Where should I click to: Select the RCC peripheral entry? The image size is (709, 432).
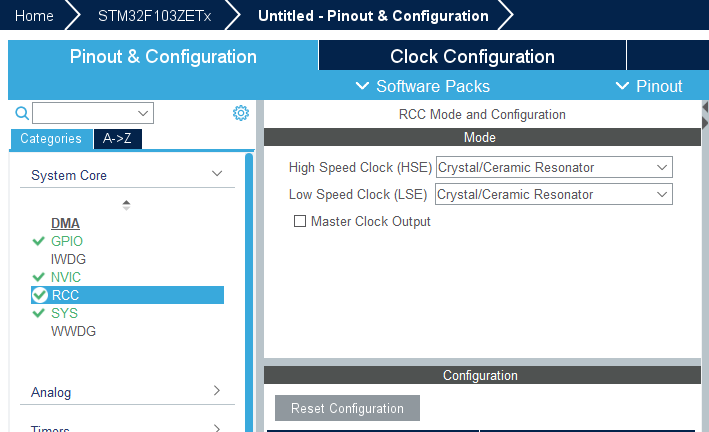[x=128, y=295]
